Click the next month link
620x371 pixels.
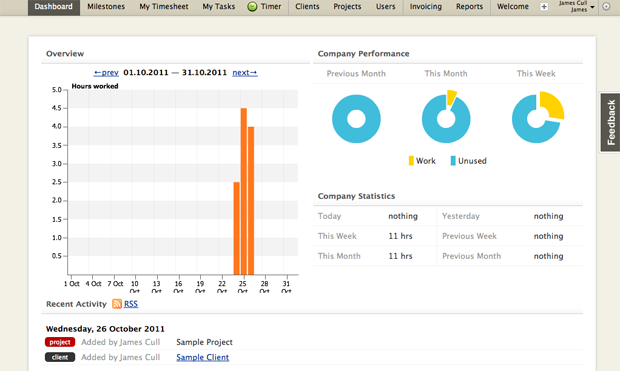245,73
